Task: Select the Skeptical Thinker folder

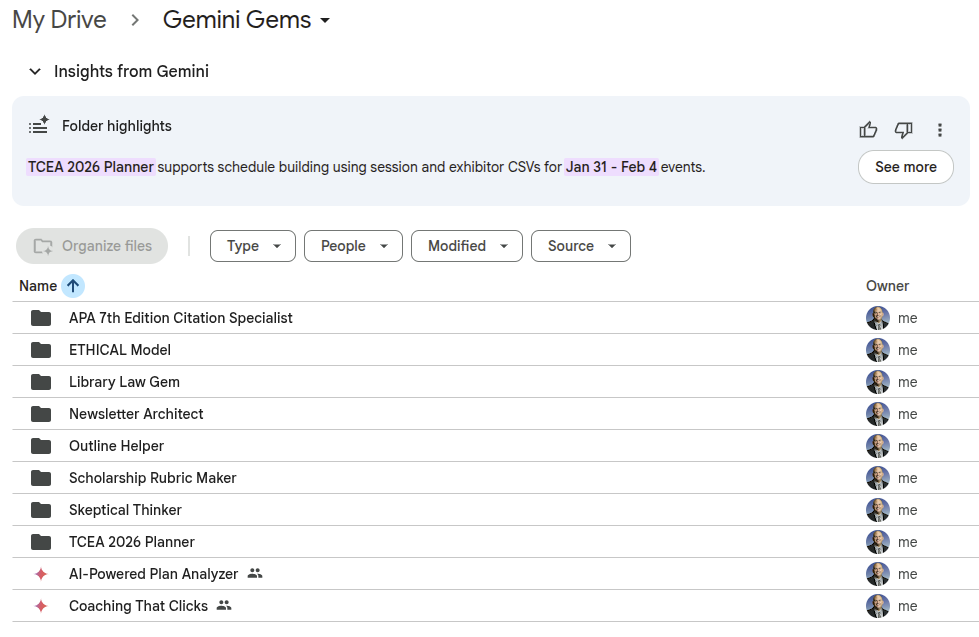Action: (x=125, y=510)
